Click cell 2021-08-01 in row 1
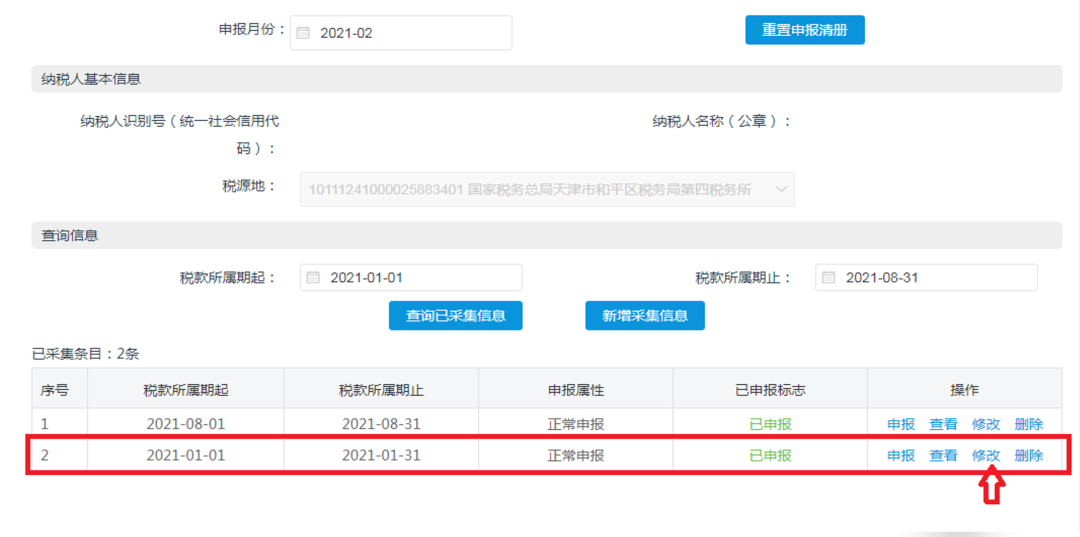The height and width of the screenshot is (537, 1080). coord(186,424)
